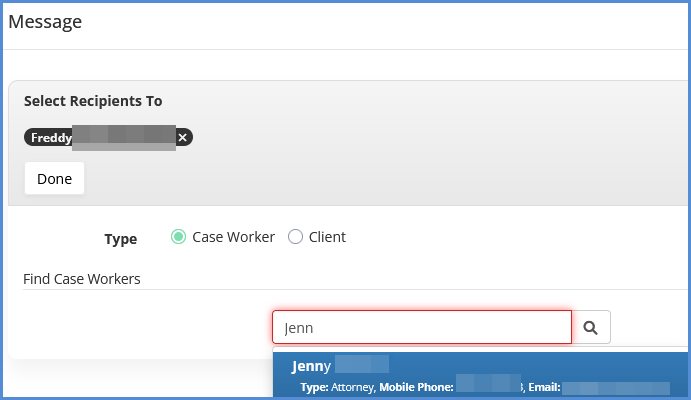Image resolution: width=691 pixels, height=400 pixels.
Task: Click the Mobile Phone detail in Jenny's result
Action: pos(450,386)
